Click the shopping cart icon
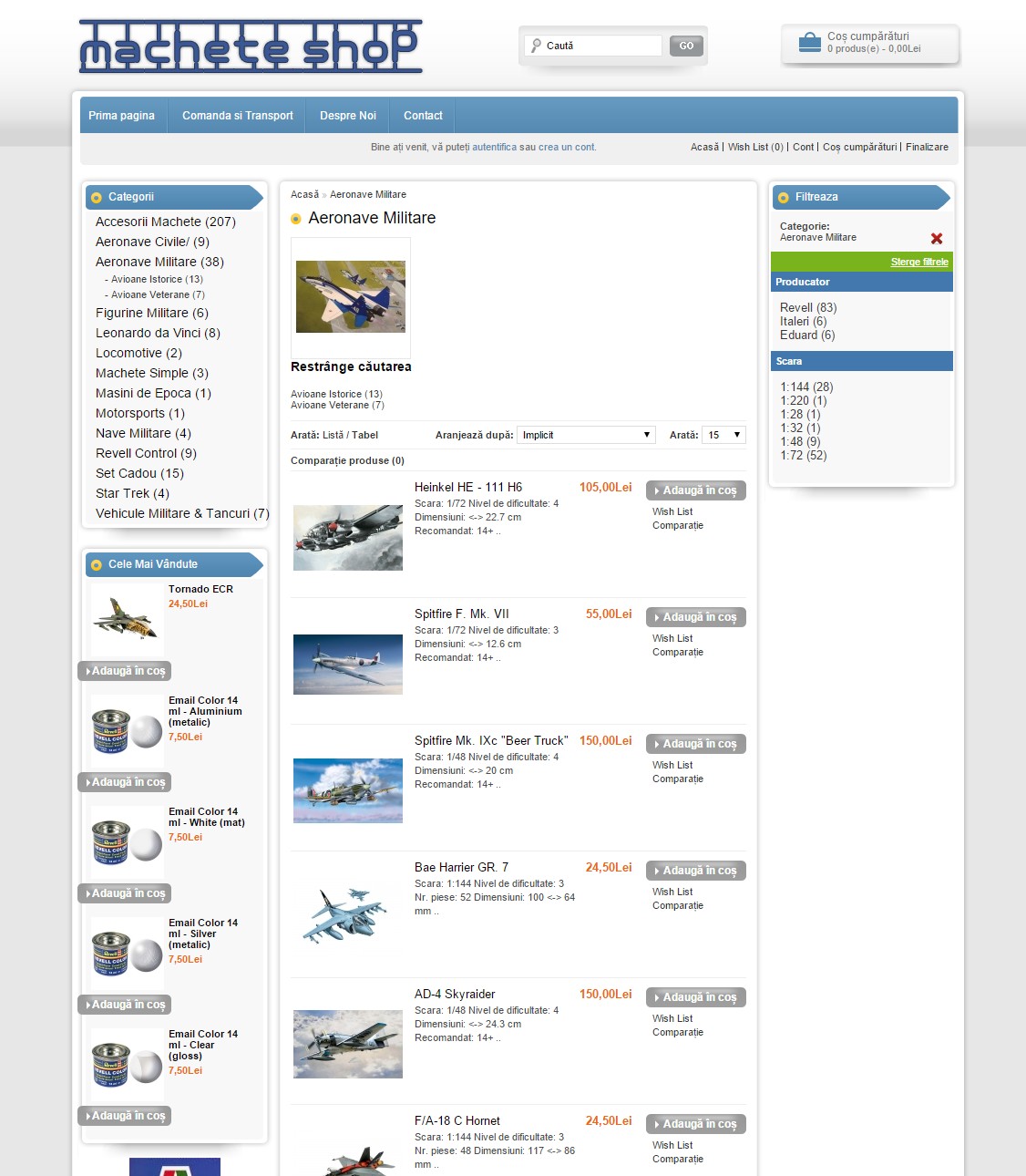The height and width of the screenshot is (1176, 1026). click(809, 43)
